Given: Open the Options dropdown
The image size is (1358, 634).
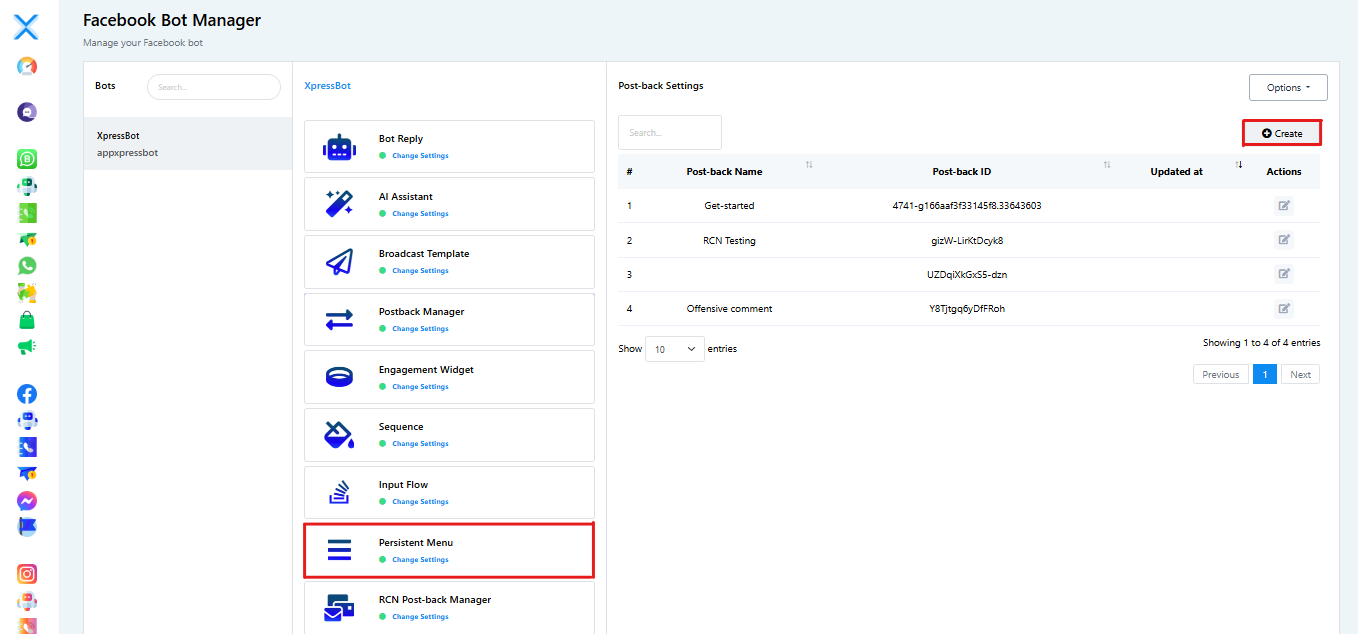Looking at the screenshot, I should point(1287,88).
